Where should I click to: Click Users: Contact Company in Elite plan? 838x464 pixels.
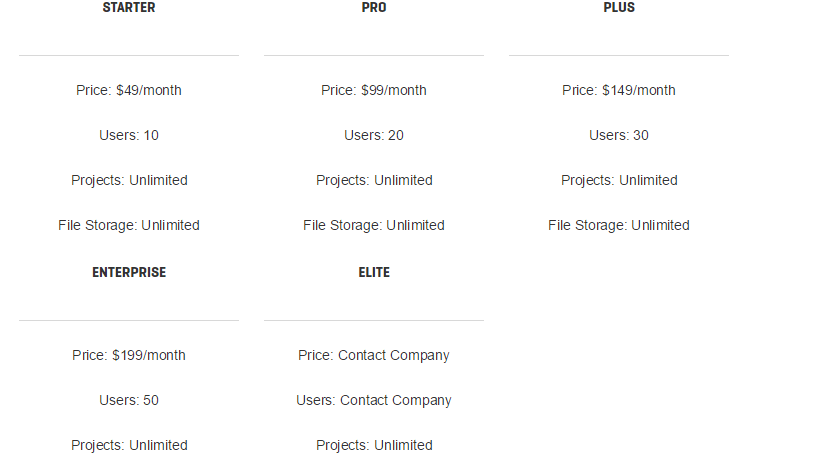374,400
